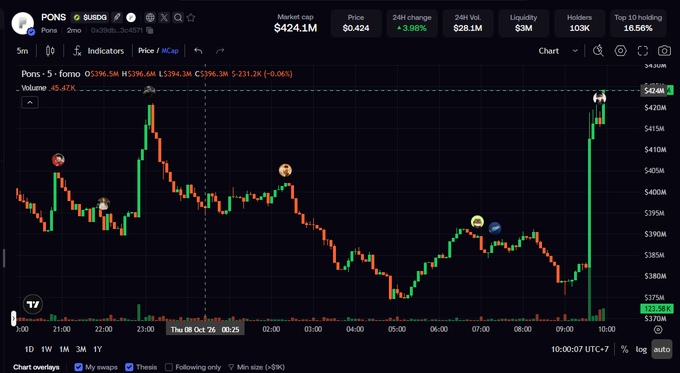680x373 pixels.
Task: Click the round white token icon beside the feather
Action: (x=131, y=17)
